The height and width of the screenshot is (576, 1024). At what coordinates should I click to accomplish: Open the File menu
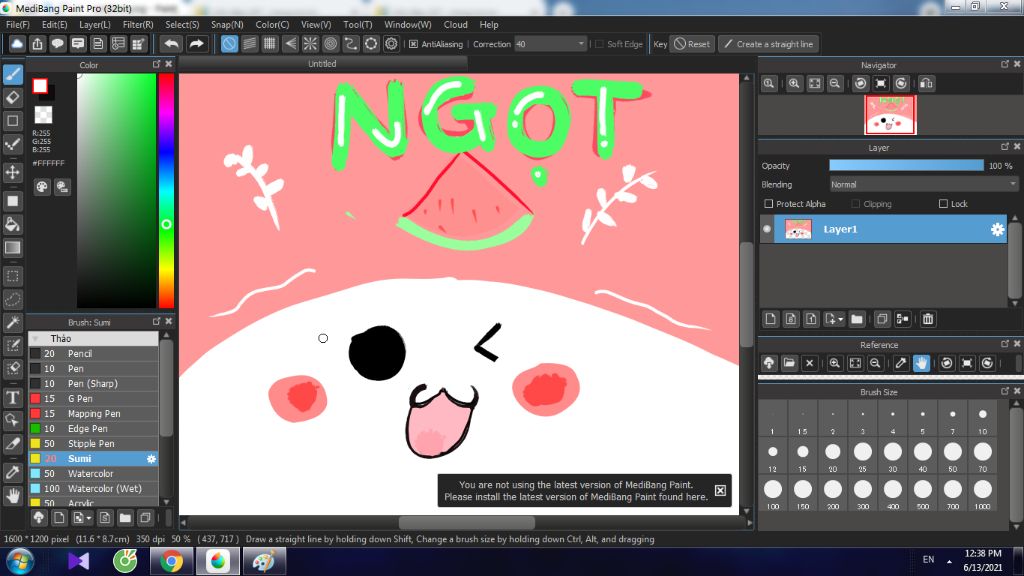[18, 25]
